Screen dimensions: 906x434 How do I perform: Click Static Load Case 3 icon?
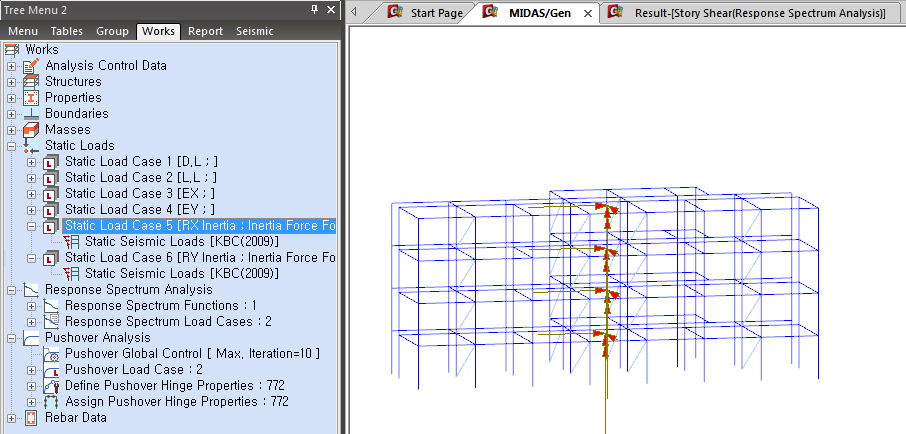coord(51,194)
